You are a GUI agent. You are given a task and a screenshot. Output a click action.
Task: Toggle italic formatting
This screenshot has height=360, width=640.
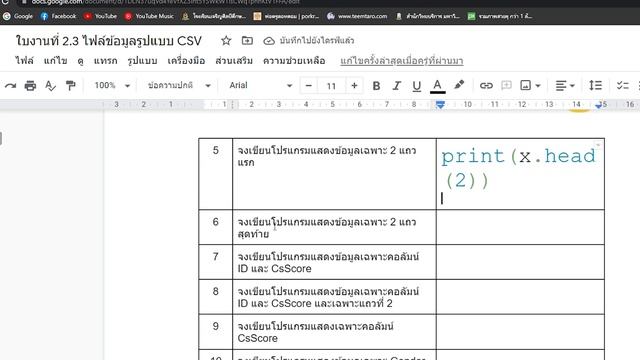tap(396, 86)
